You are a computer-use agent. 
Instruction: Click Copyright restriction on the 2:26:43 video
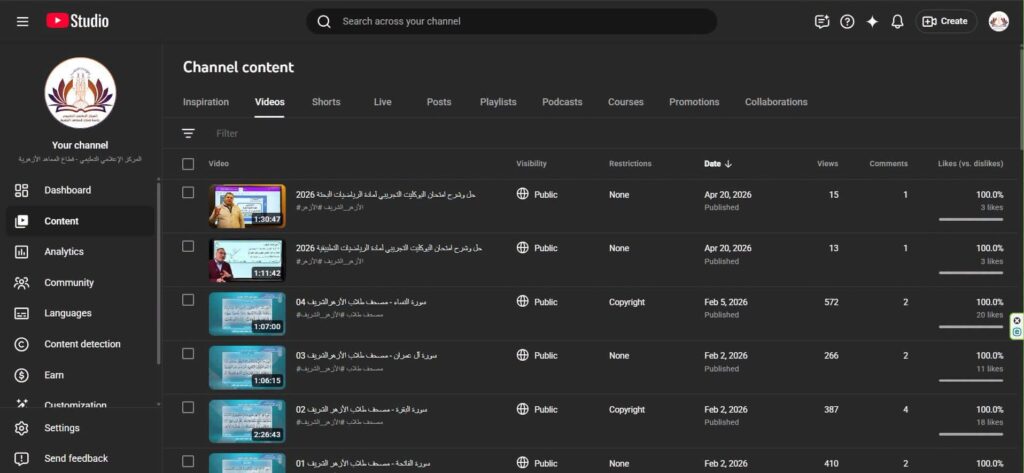pos(627,410)
